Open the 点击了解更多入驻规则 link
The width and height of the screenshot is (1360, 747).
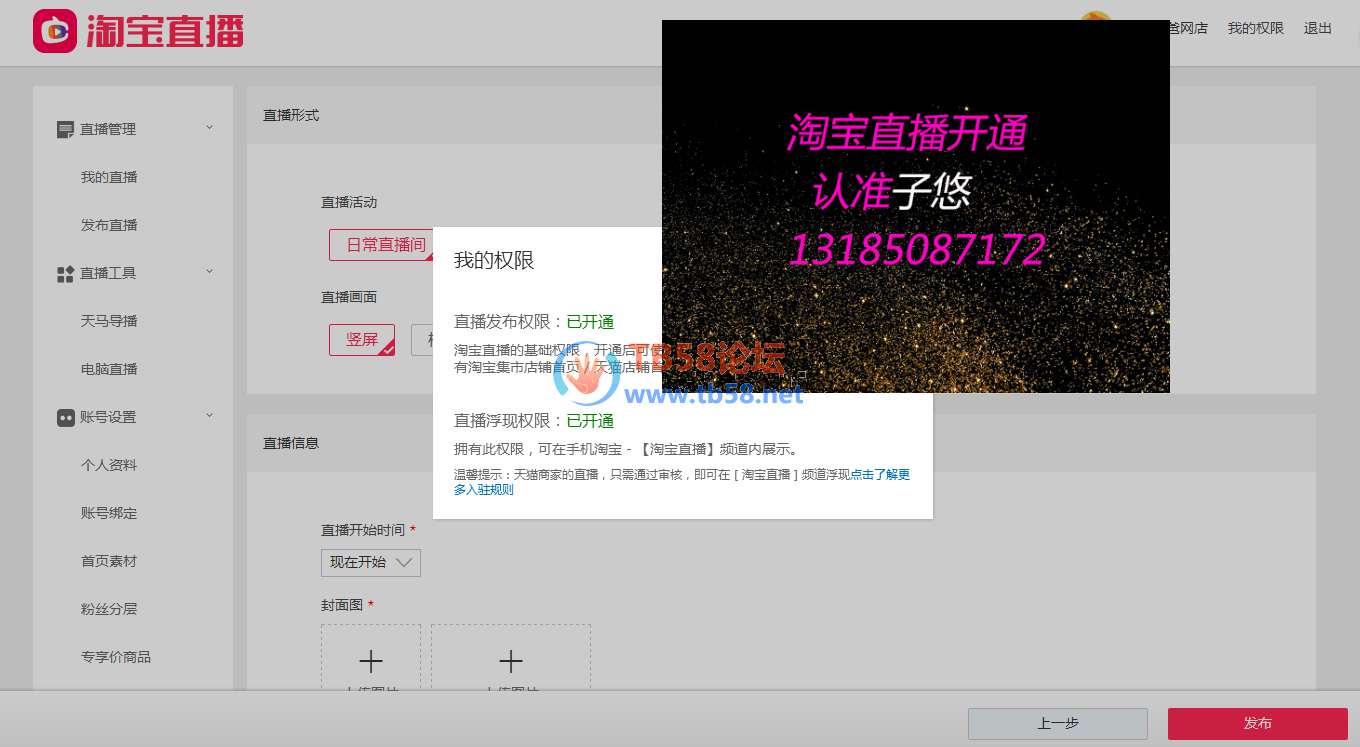[x=880, y=475]
